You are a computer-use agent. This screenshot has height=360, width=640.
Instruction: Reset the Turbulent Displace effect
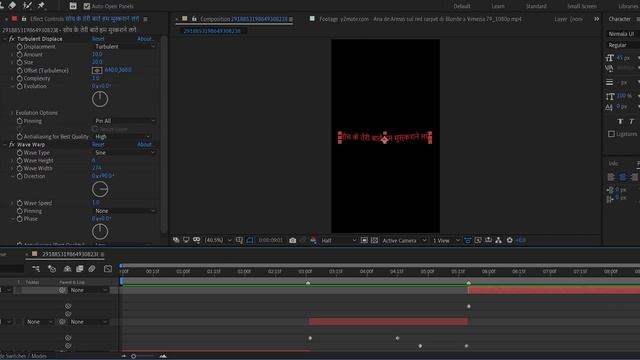tap(98, 39)
